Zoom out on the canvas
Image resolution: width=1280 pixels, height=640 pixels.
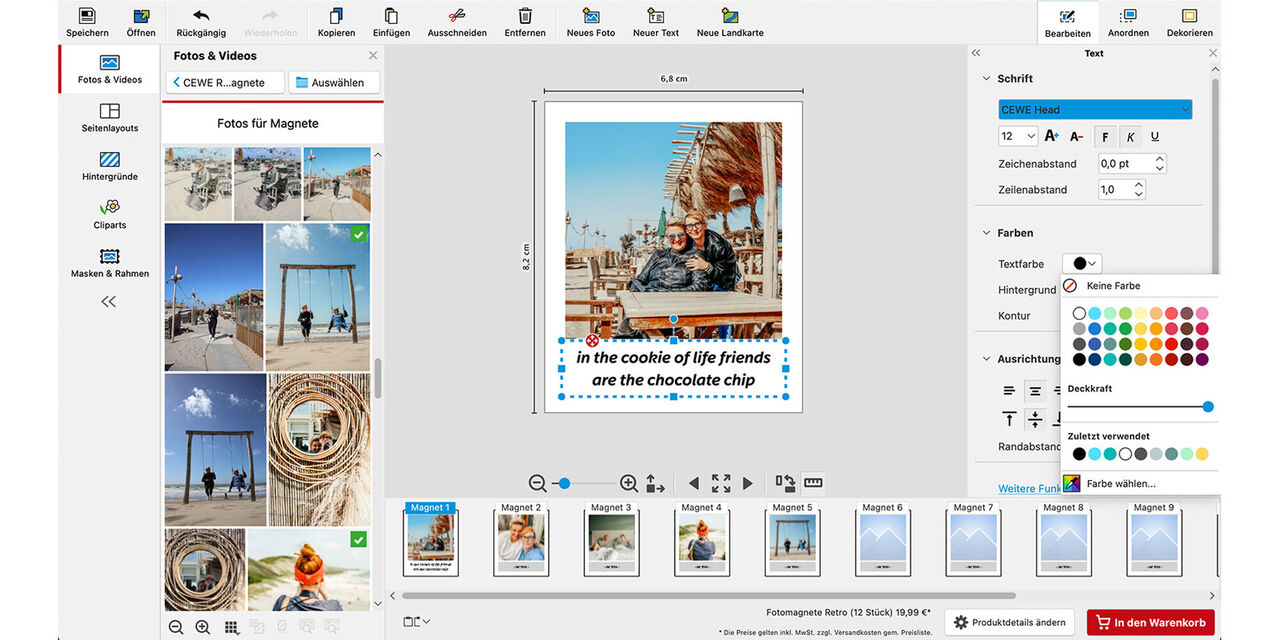coord(538,484)
